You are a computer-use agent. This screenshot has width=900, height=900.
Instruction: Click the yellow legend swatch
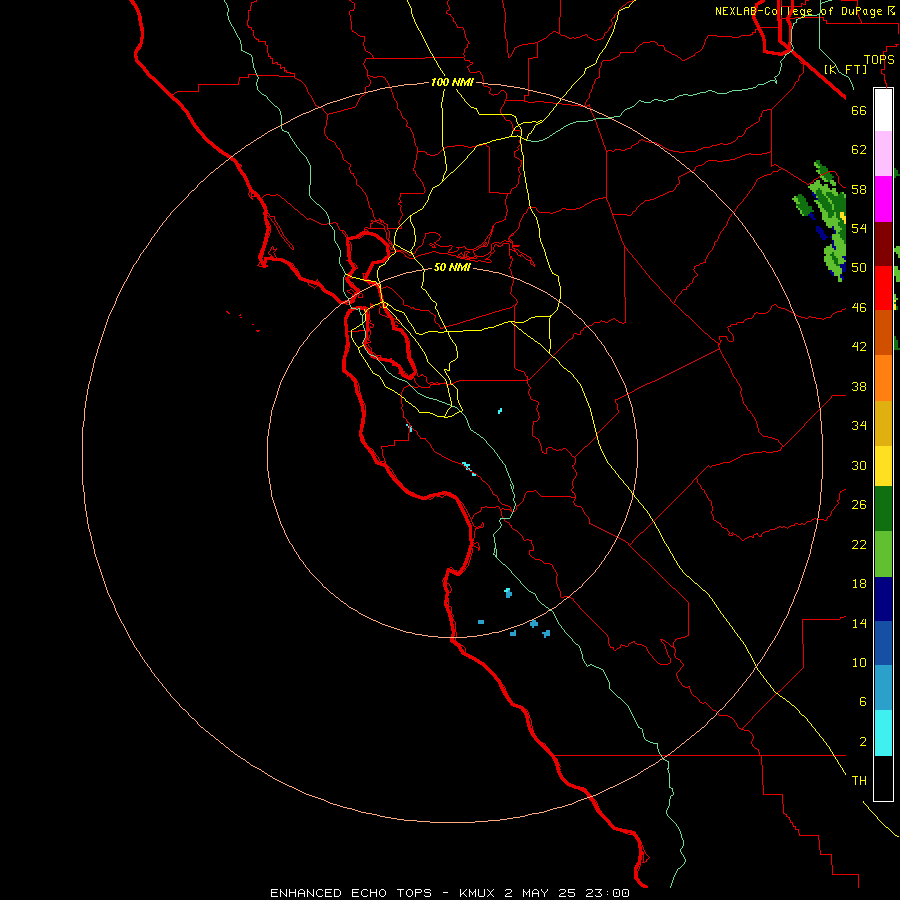[x=883, y=466]
